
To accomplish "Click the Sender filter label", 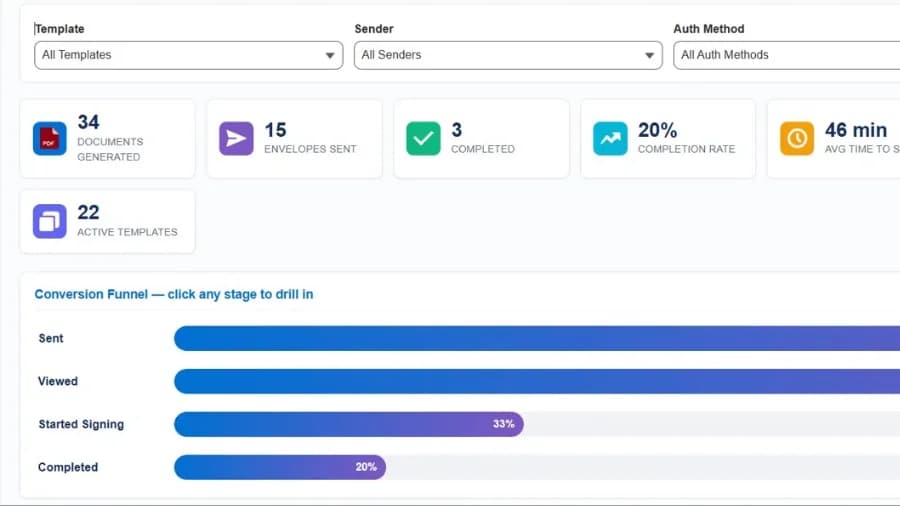I will click(x=374, y=29).
